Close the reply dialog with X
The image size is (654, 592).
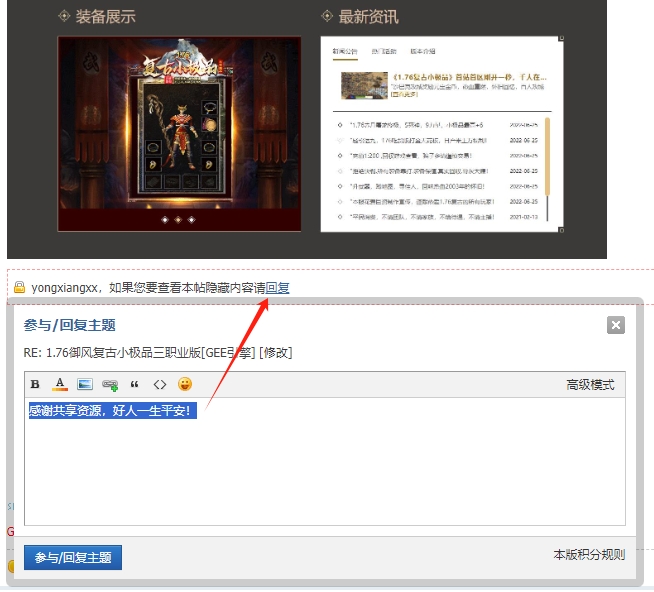click(x=616, y=325)
